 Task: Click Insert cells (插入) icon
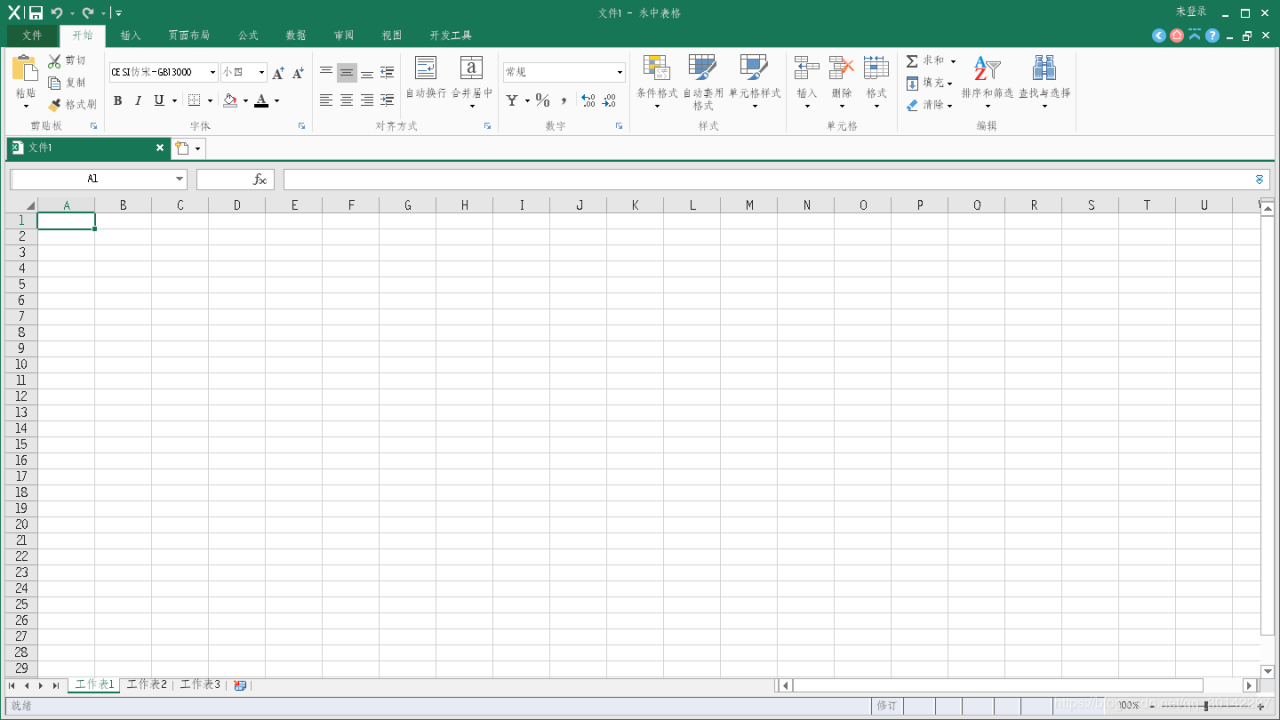pyautogui.click(x=807, y=67)
